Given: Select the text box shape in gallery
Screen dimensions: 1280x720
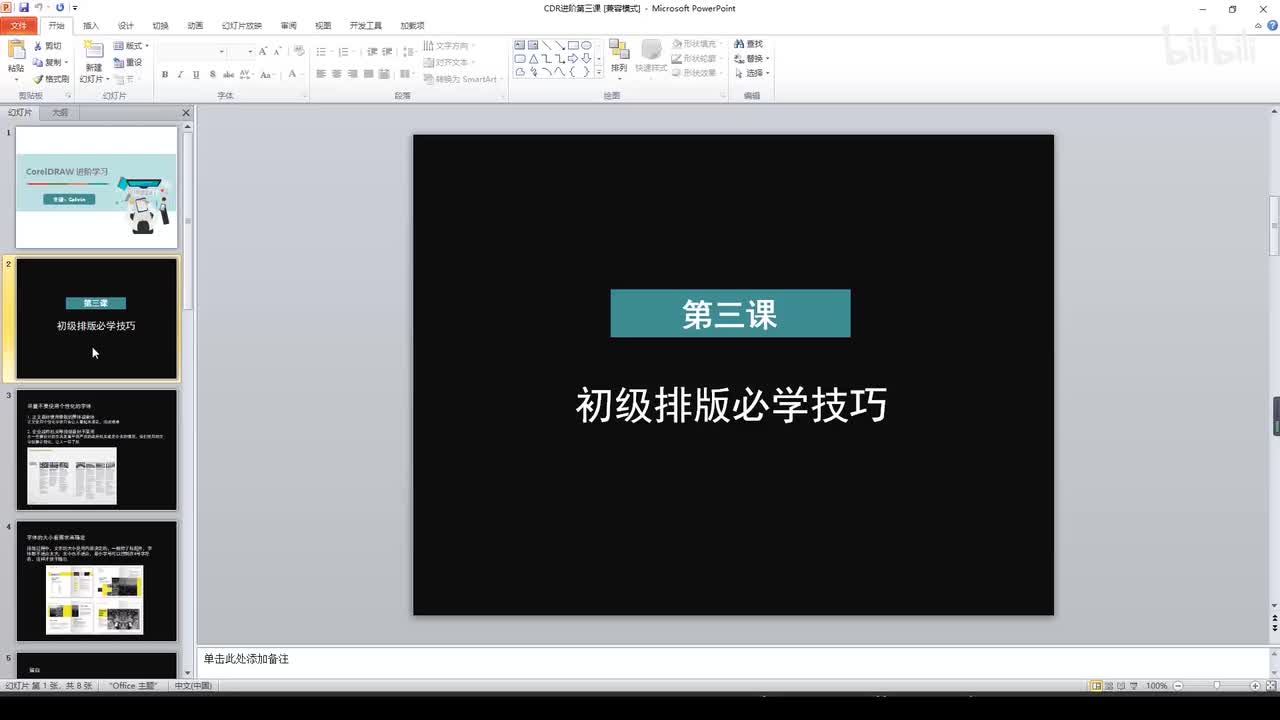Looking at the screenshot, I should tap(521, 45).
